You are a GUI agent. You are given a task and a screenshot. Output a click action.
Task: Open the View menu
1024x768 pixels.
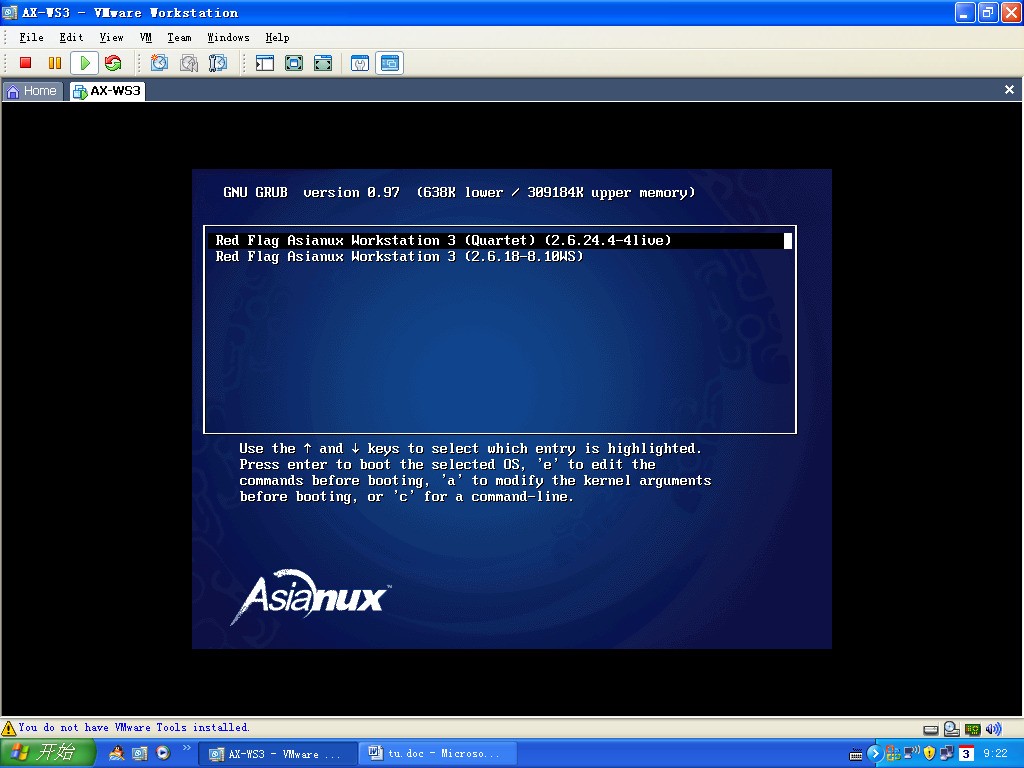[111, 37]
